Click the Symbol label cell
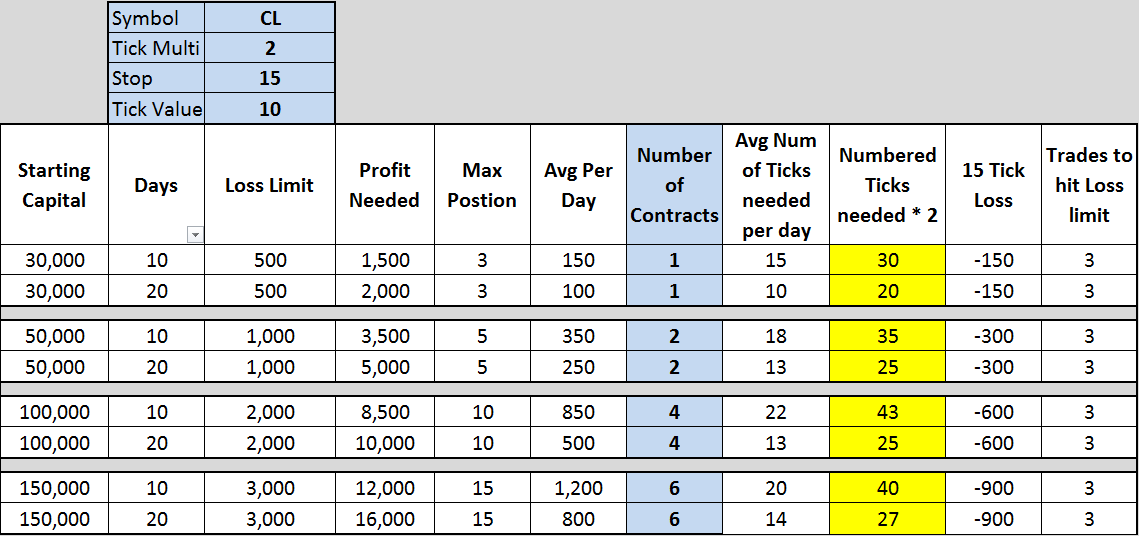The width and height of the screenshot is (1139, 536). pyautogui.click(x=156, y=18)
